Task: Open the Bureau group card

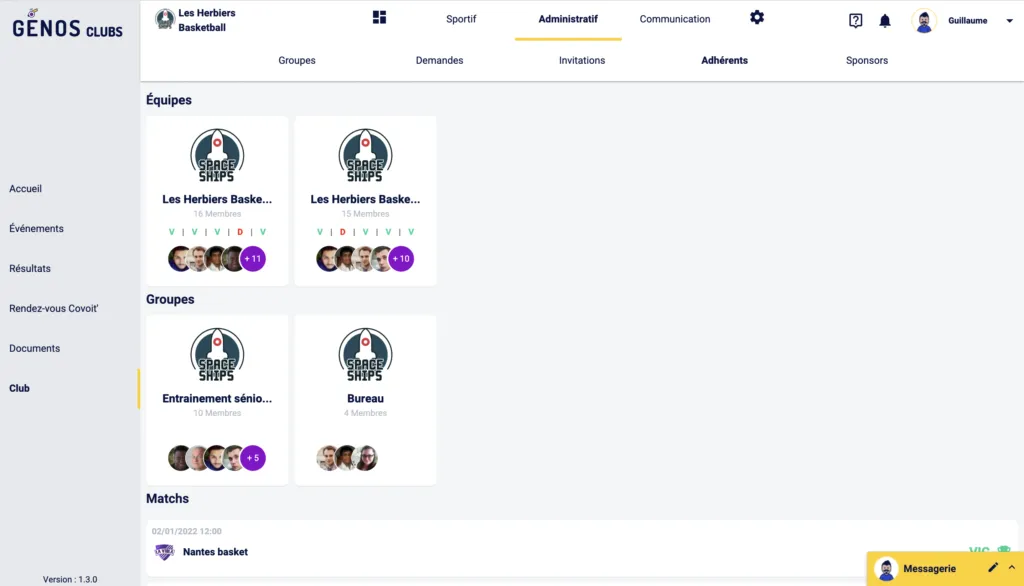Action: point(365,399)
